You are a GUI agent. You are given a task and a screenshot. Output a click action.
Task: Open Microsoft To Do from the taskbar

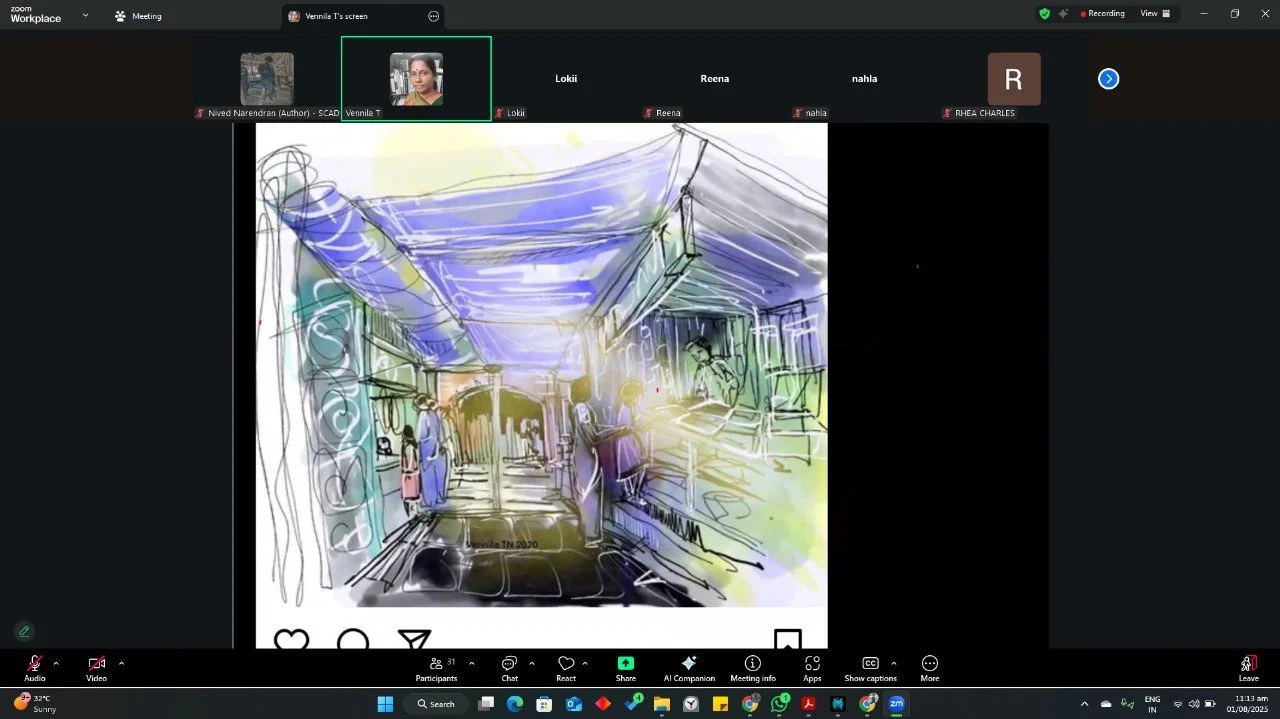click(x=632, y=704)
